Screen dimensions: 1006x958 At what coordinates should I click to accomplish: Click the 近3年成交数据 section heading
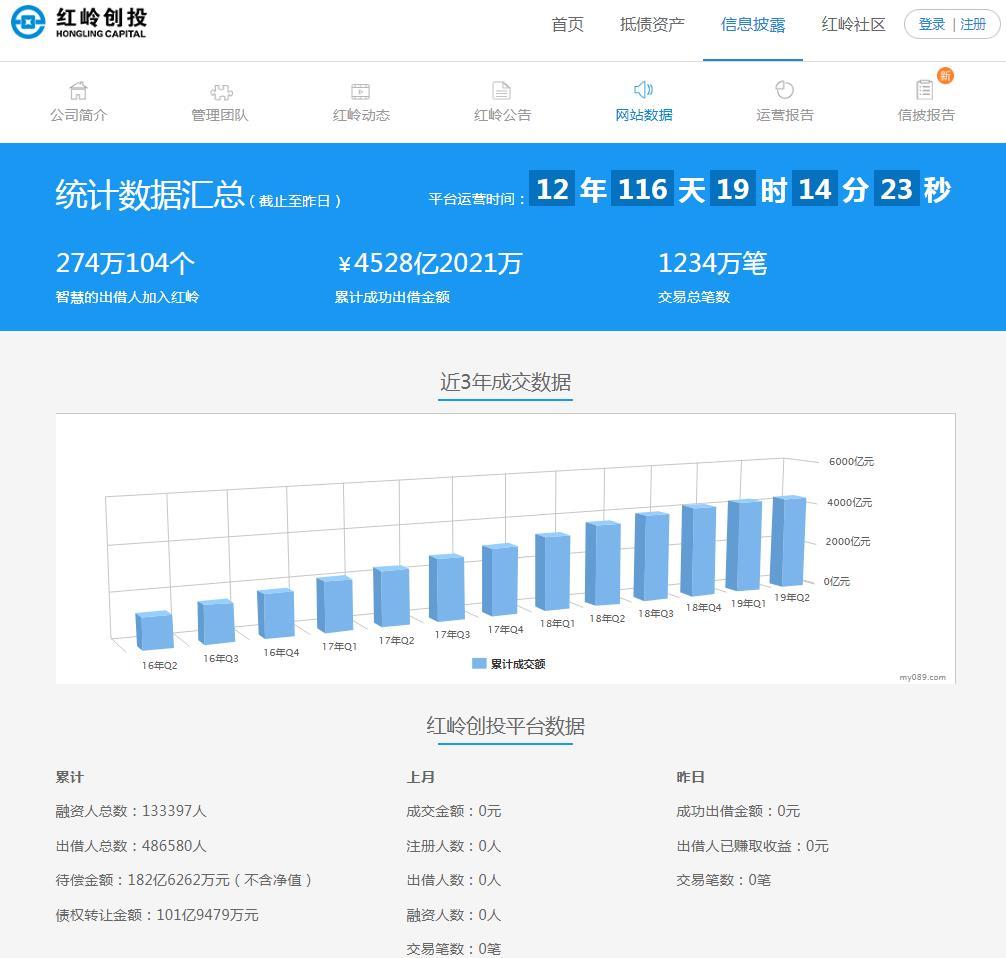click(x=506, y=382)
